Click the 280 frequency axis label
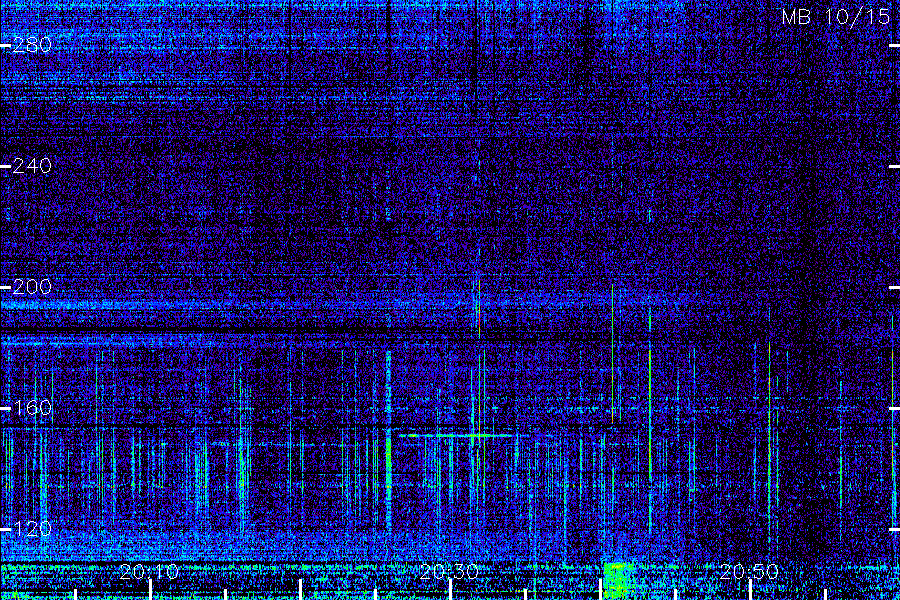 [x=32, y=45]
